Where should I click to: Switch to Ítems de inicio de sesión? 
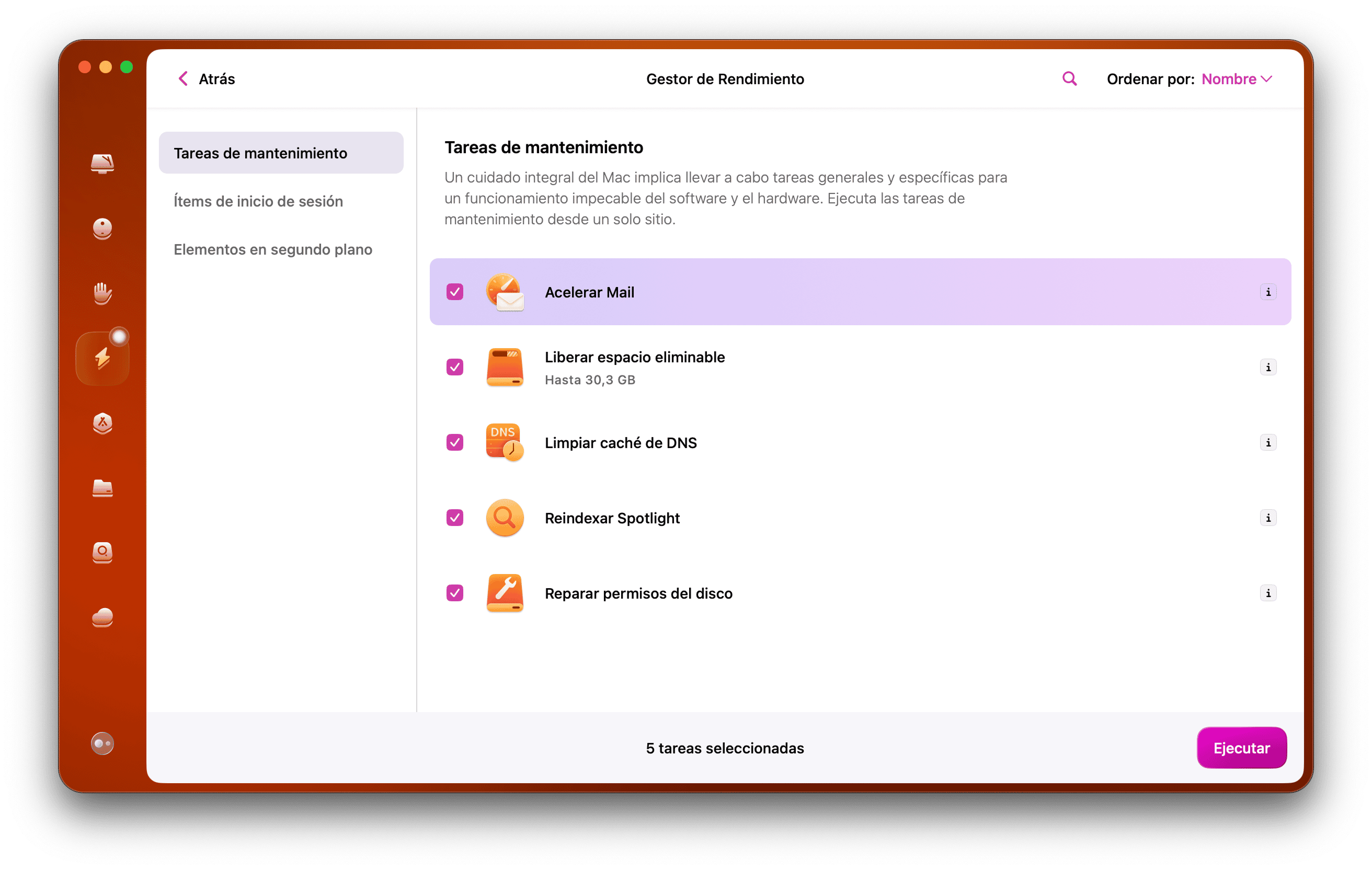(x=258, y=201)
